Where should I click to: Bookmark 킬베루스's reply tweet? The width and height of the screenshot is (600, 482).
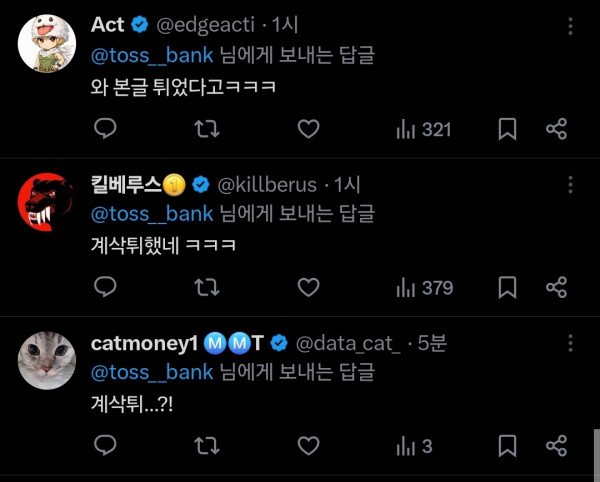507,288
